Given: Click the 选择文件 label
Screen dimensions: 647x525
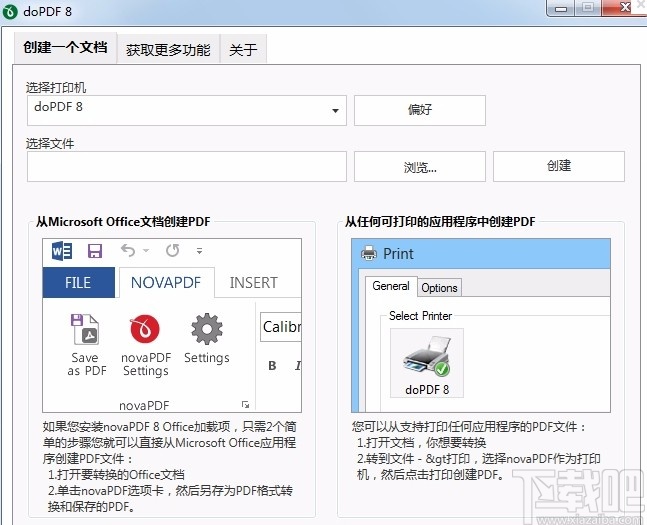Looking at the screenshot, I should point(50,144).
